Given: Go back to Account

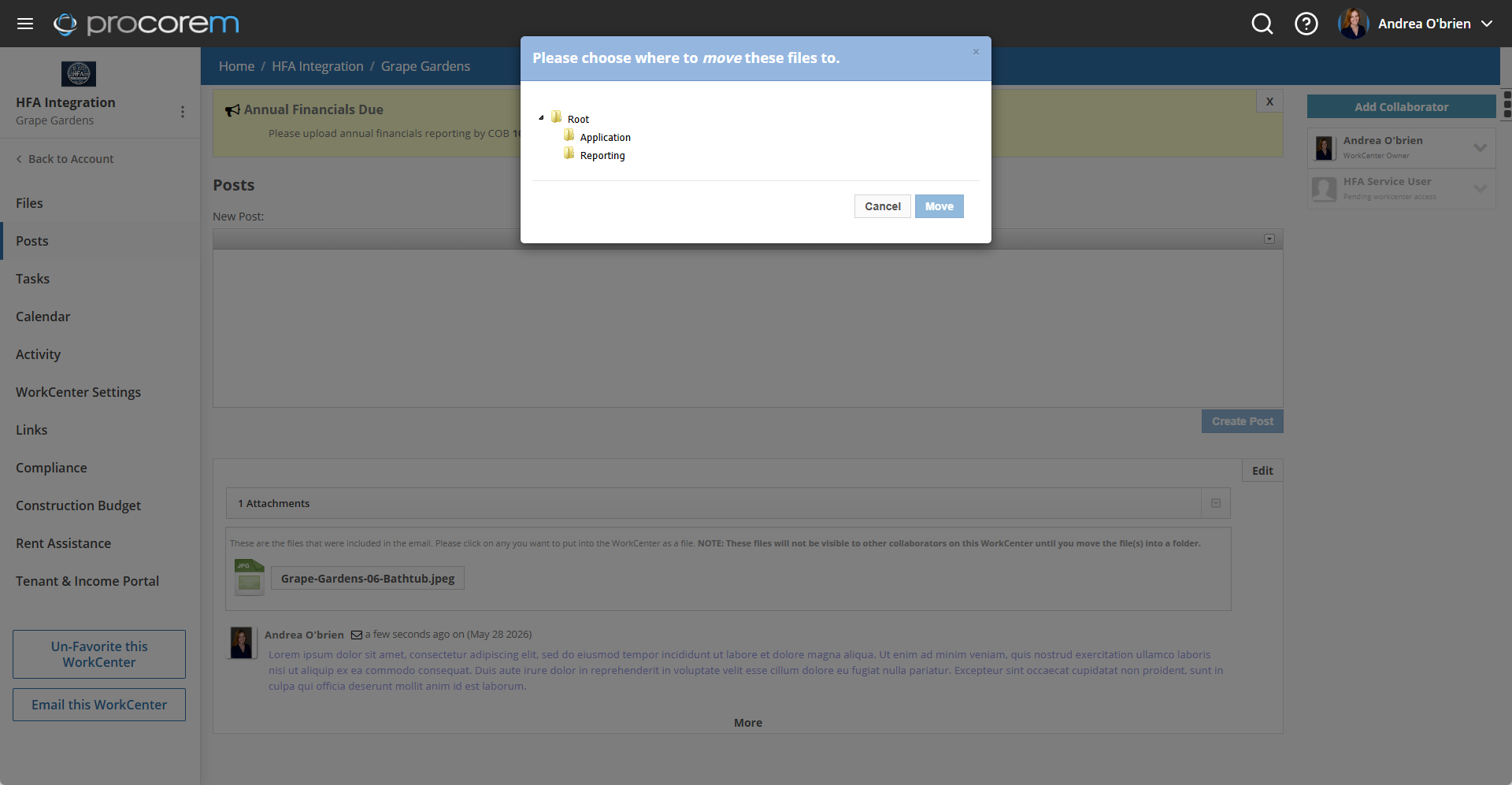Looking at the screenshot, I should point(65,159).
